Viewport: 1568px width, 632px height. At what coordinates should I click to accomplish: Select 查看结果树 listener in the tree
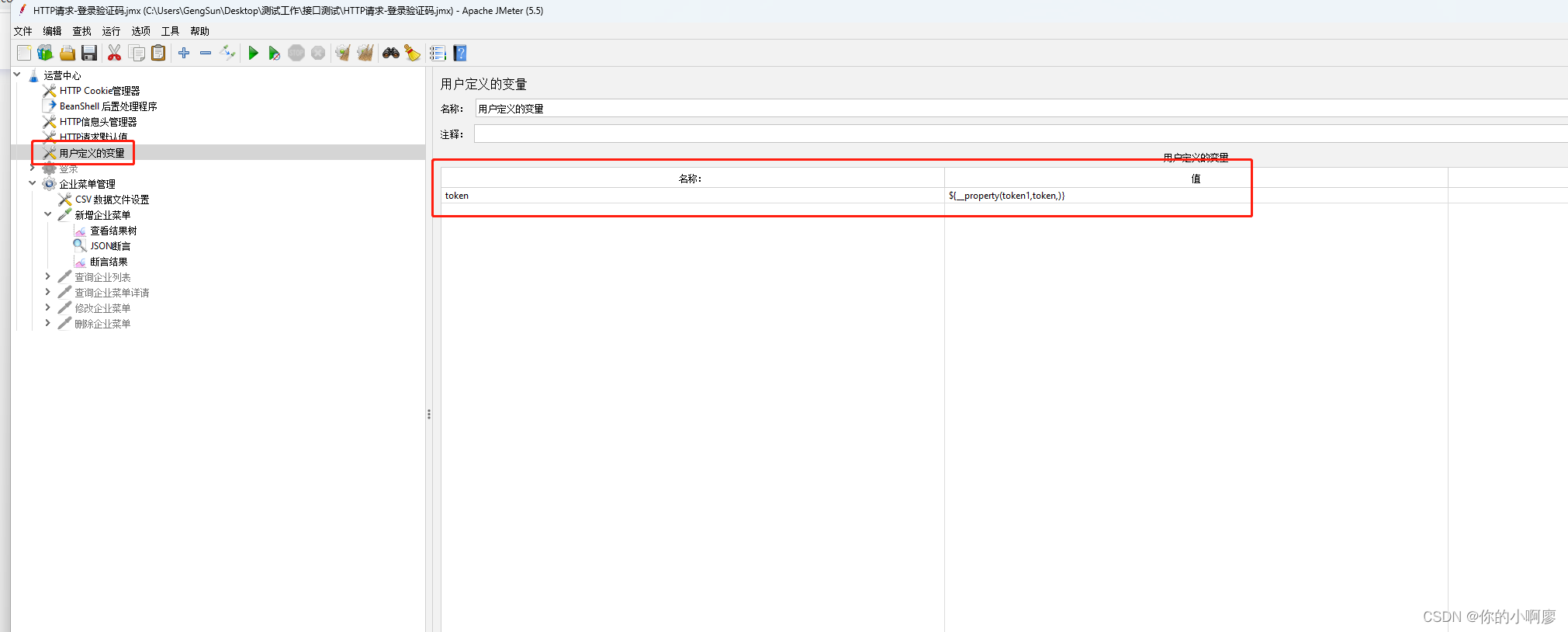click(113, 231)
